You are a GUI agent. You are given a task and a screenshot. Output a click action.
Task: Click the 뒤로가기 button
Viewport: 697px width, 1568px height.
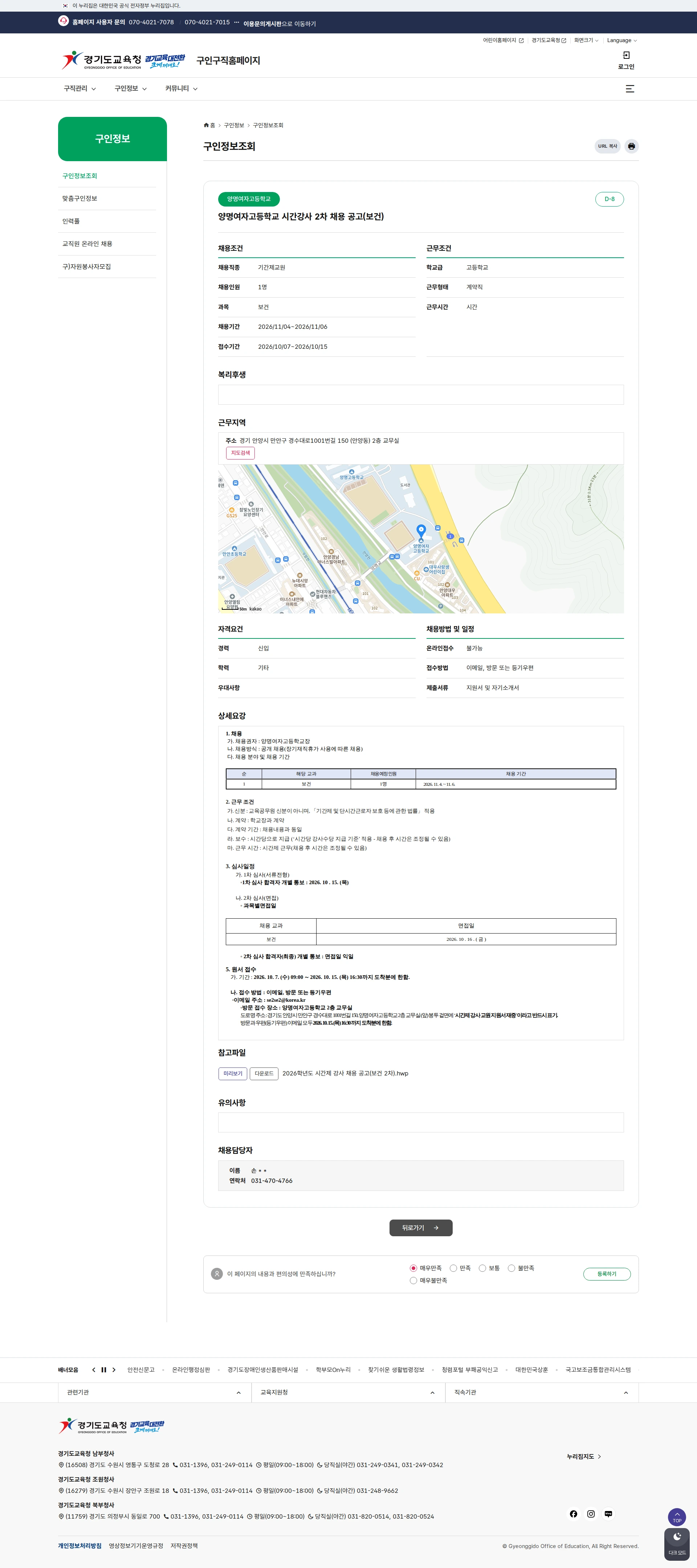(421, 1228)
